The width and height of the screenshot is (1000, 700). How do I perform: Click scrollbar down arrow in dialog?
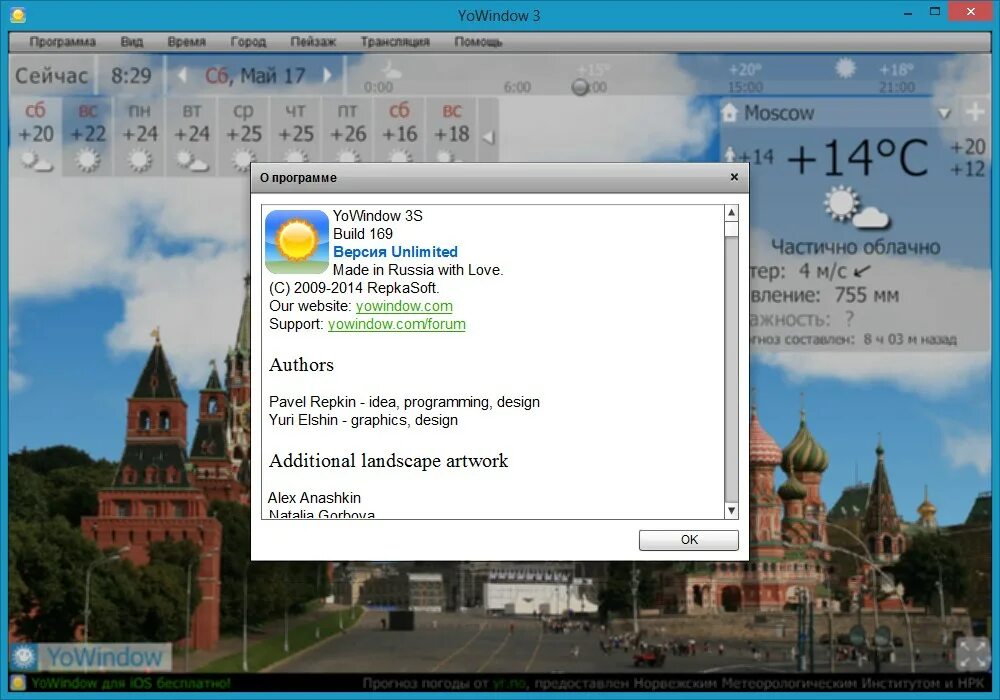[x=732, y=511]
